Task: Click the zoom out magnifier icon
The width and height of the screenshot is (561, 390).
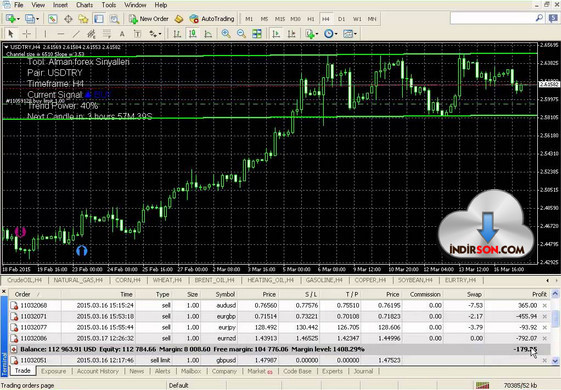Action: tap(242, 34)
